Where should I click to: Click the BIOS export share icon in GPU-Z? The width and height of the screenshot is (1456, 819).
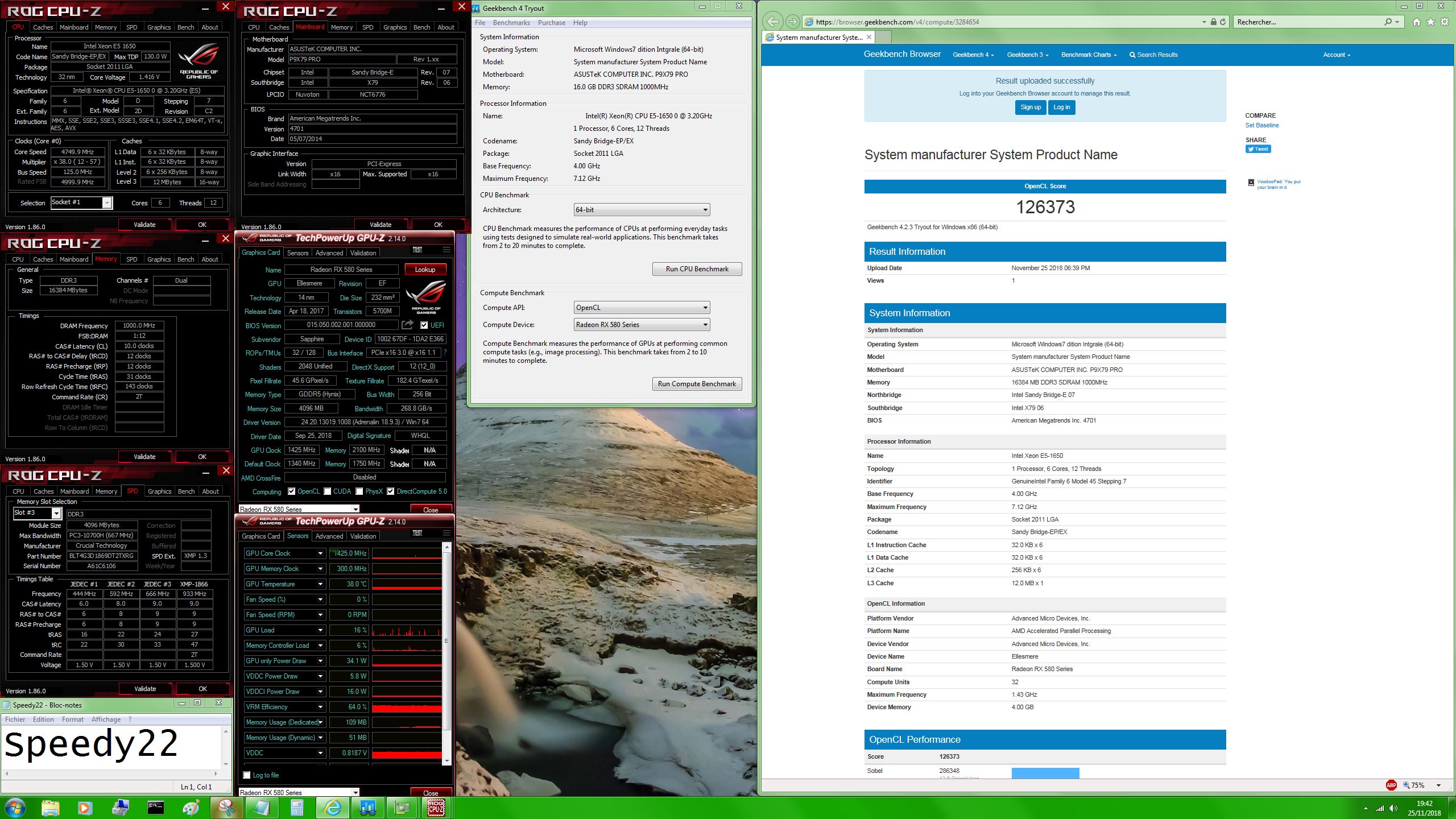(407, 325)
